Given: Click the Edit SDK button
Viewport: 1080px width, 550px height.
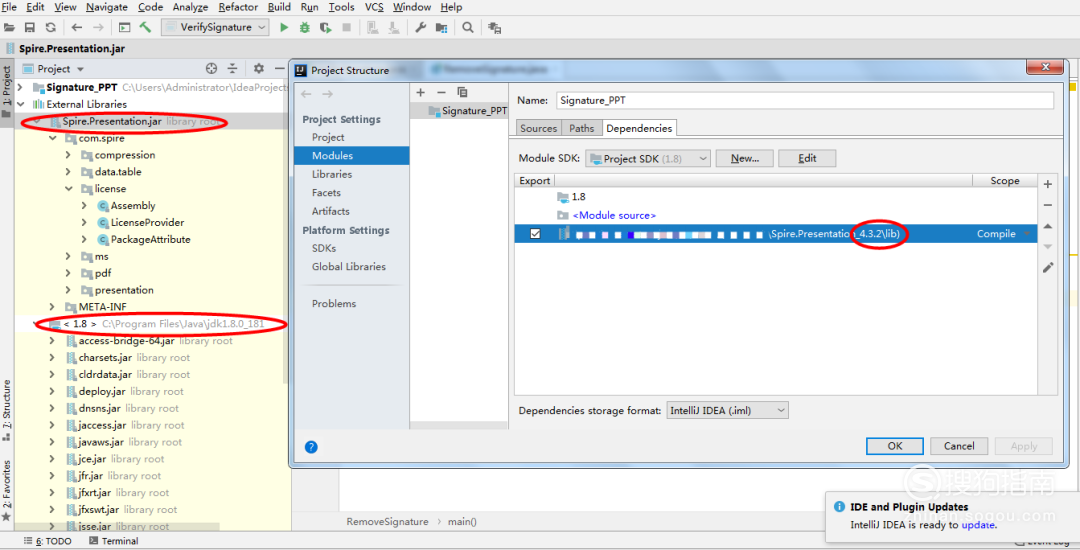Looking at the screenshot, I should tap(807, 158).
